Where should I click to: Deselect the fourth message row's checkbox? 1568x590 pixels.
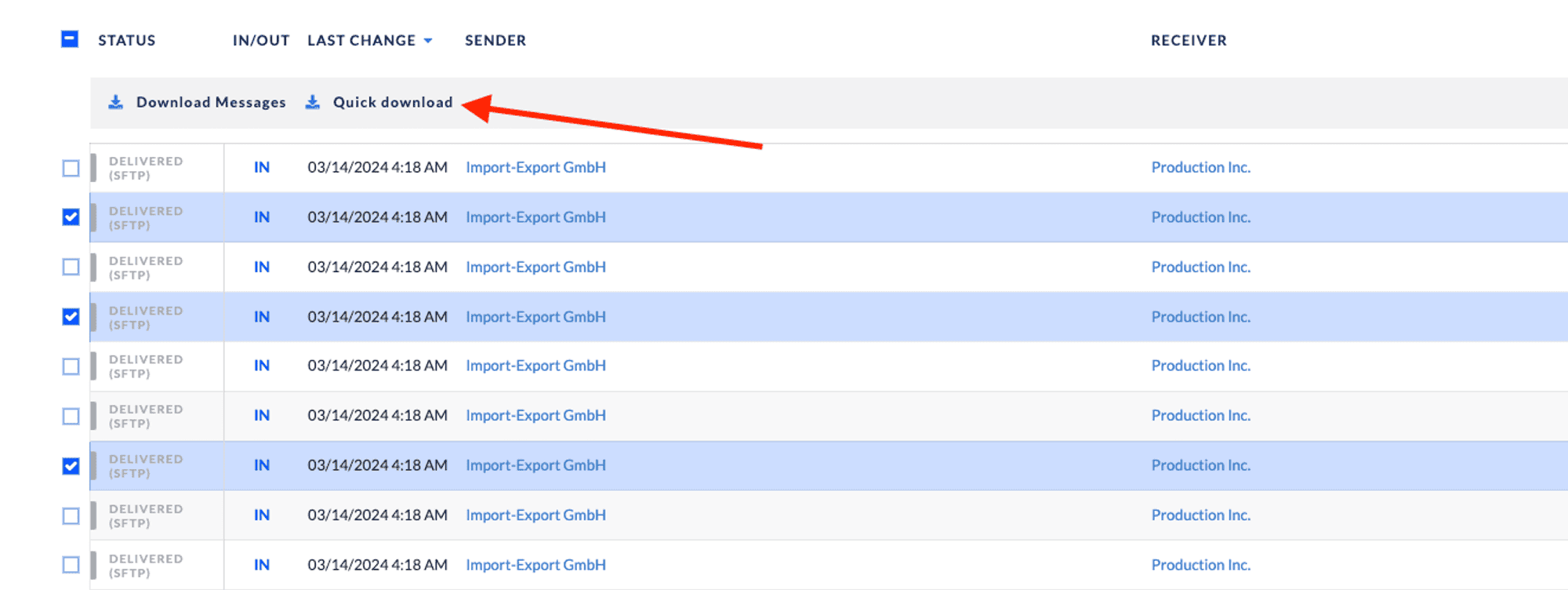pyautogui.click(x=71, y=317)
